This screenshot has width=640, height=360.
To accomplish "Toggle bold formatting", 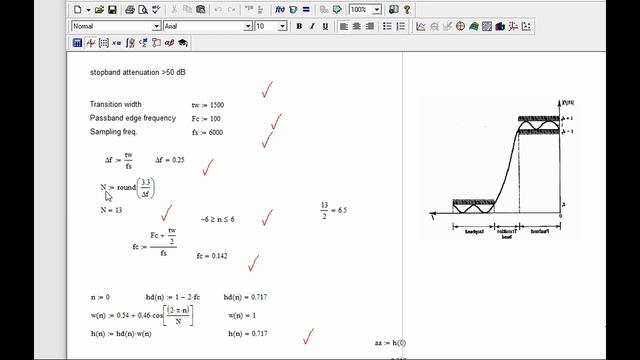I will coord(299,26).
